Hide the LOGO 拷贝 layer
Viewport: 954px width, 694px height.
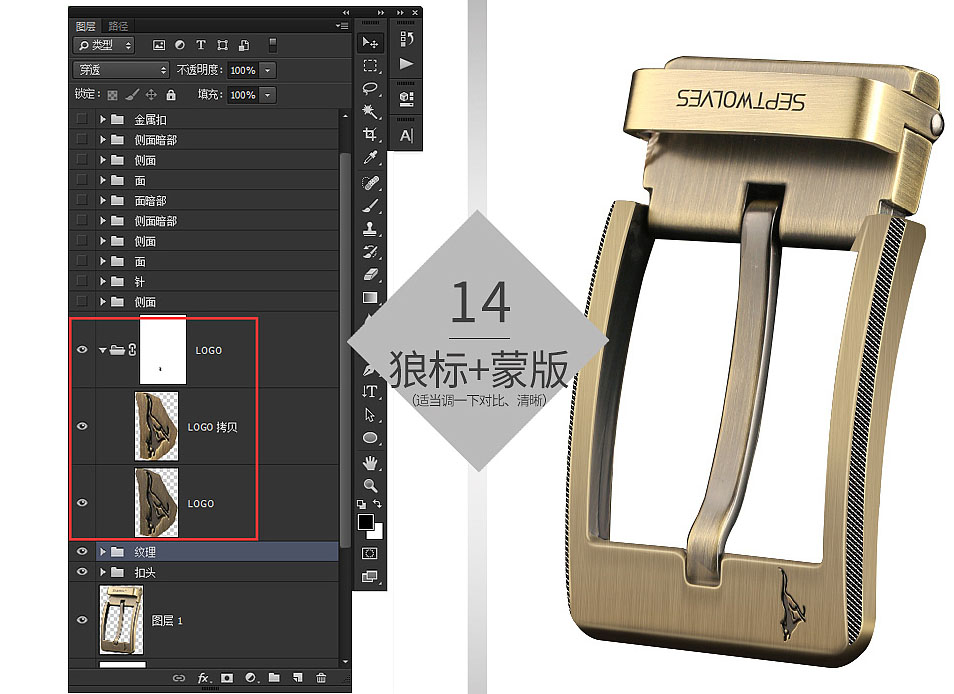82,426
